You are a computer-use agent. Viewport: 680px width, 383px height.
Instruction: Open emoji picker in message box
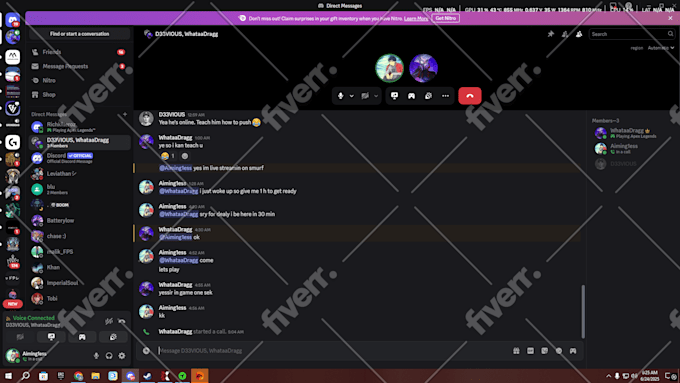pos(559,350)
